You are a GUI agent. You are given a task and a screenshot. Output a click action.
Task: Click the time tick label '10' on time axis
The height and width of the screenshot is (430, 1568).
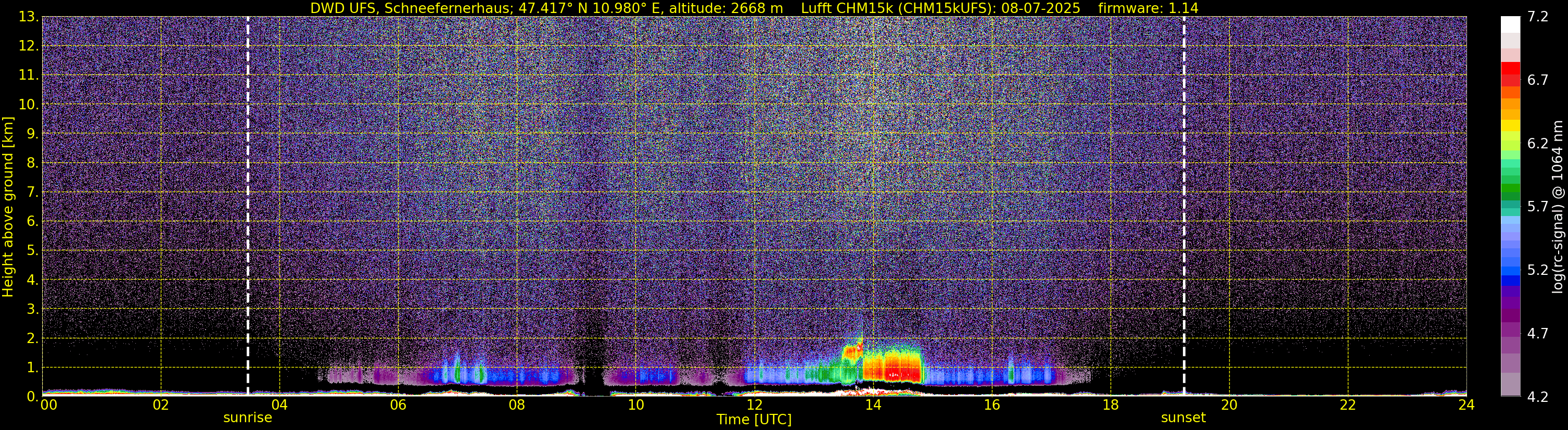click(635, 405)
